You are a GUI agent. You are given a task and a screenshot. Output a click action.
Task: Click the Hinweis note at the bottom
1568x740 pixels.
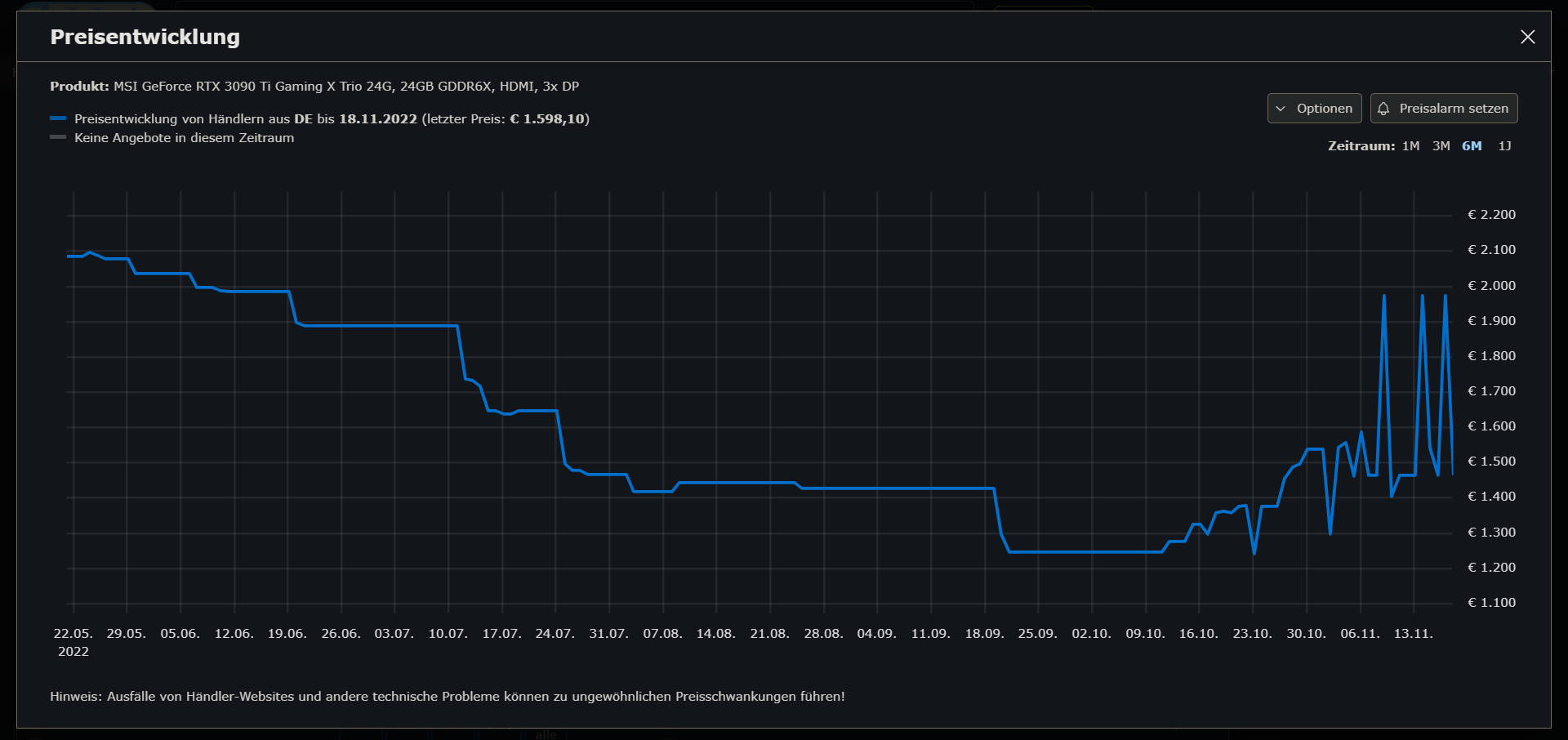tap(448, 697)
